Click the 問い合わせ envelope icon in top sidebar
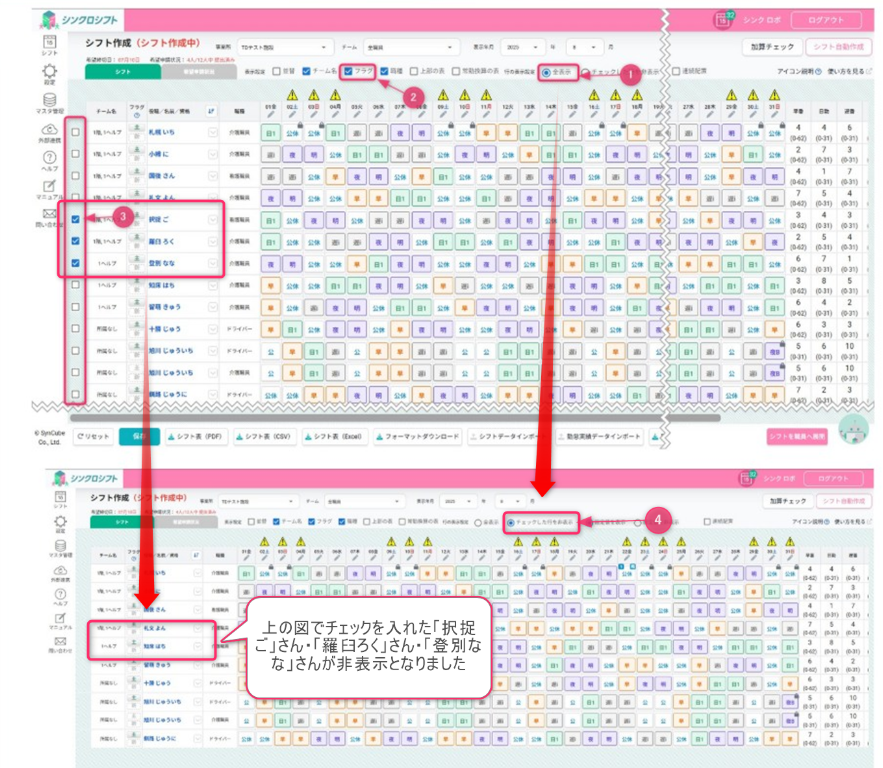Screen dimensions: 883x768 [x=49, y=214]
